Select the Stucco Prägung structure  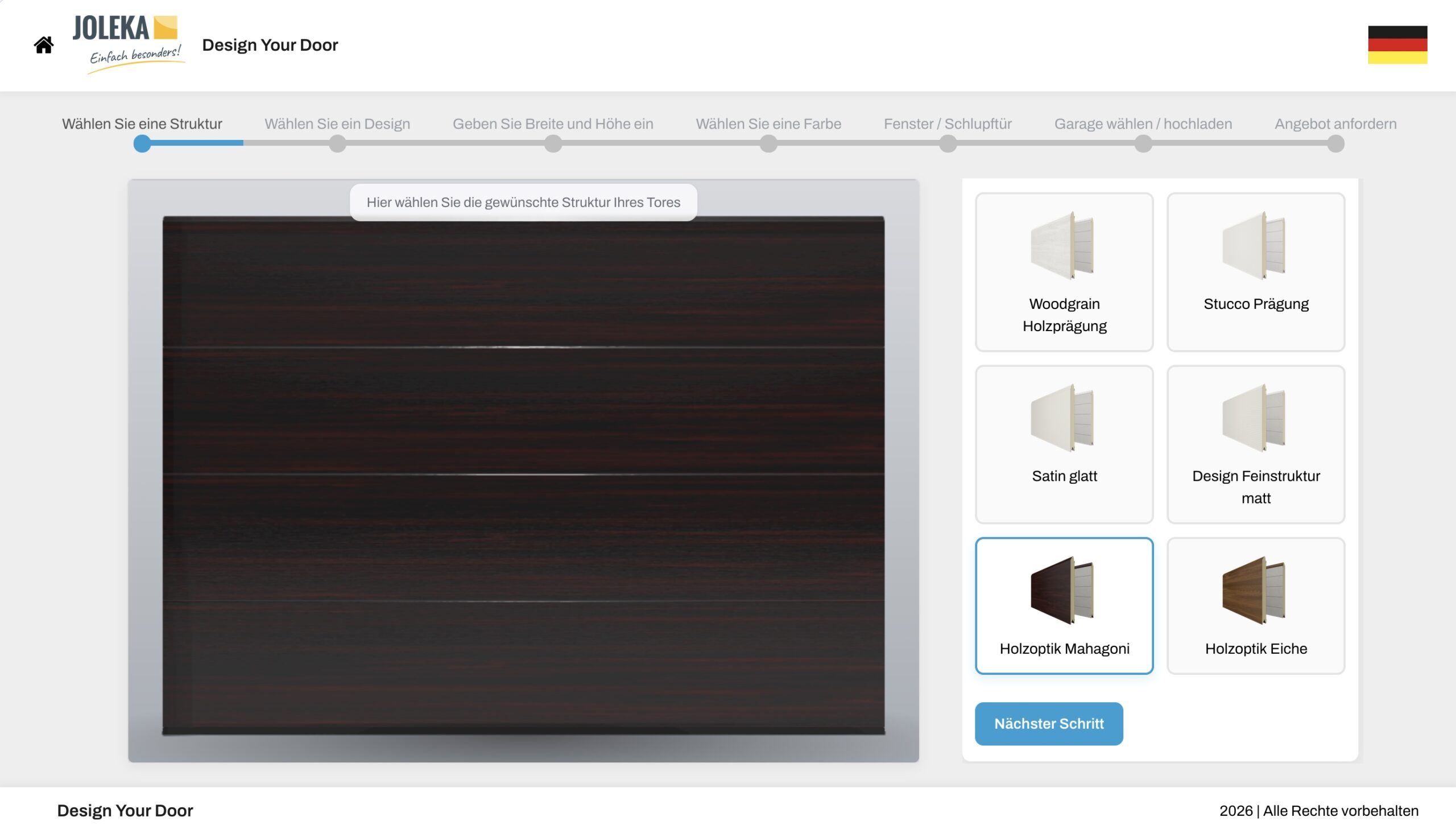(1256, 272)
